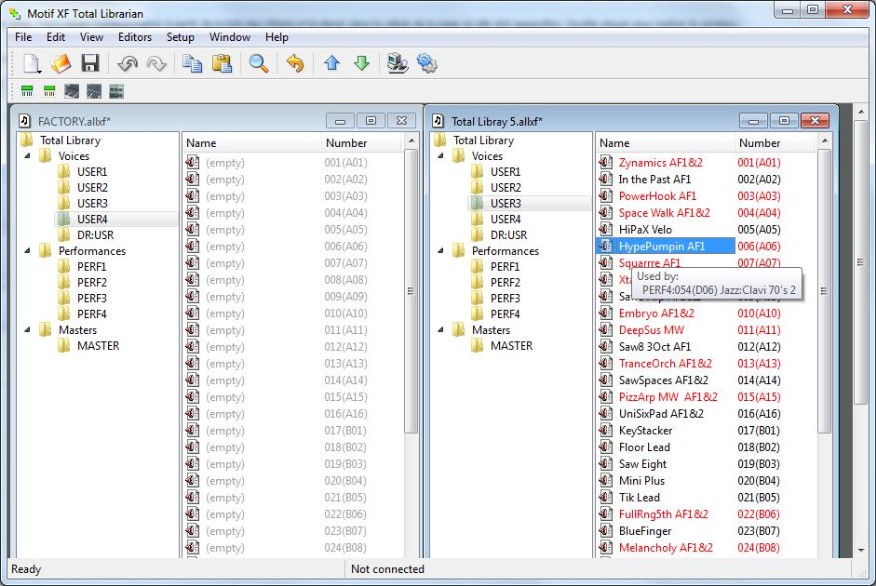Click folder icon of PERF3 in FACTORY window
Image resolution: width=876 pixels, height=586 pixels.
coord(64,298)
